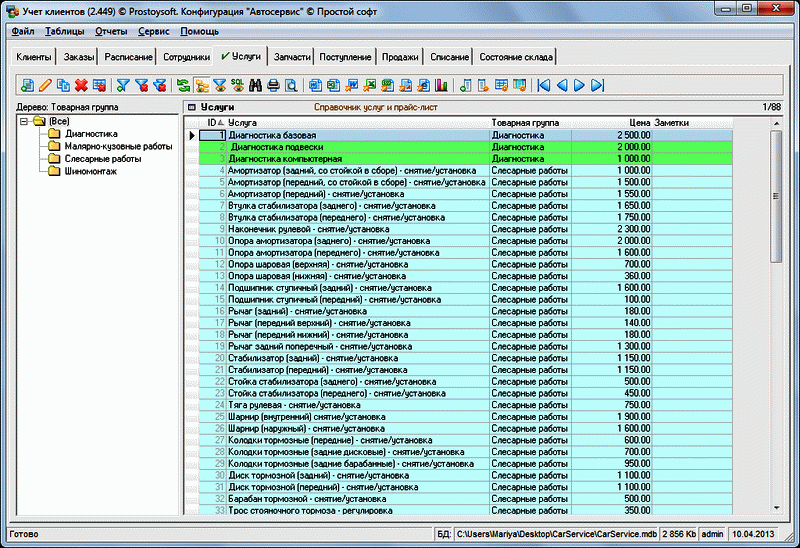Jump to last record arrow icon

point(597,85)
